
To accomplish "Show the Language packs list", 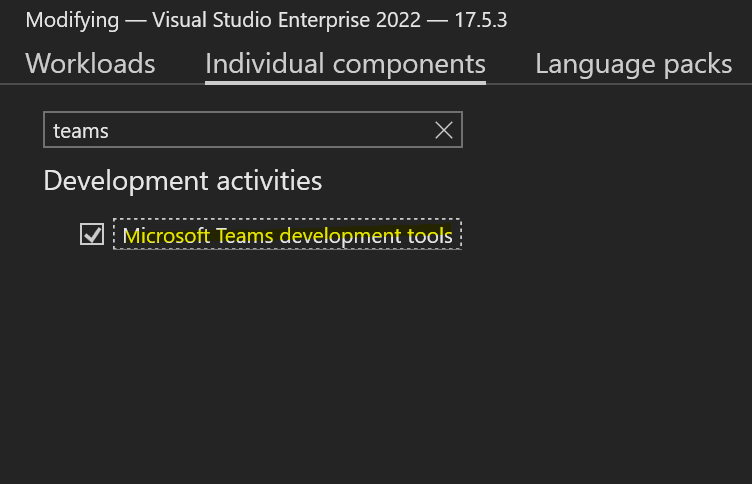I will pyautogui.click(x=633, y=64).
